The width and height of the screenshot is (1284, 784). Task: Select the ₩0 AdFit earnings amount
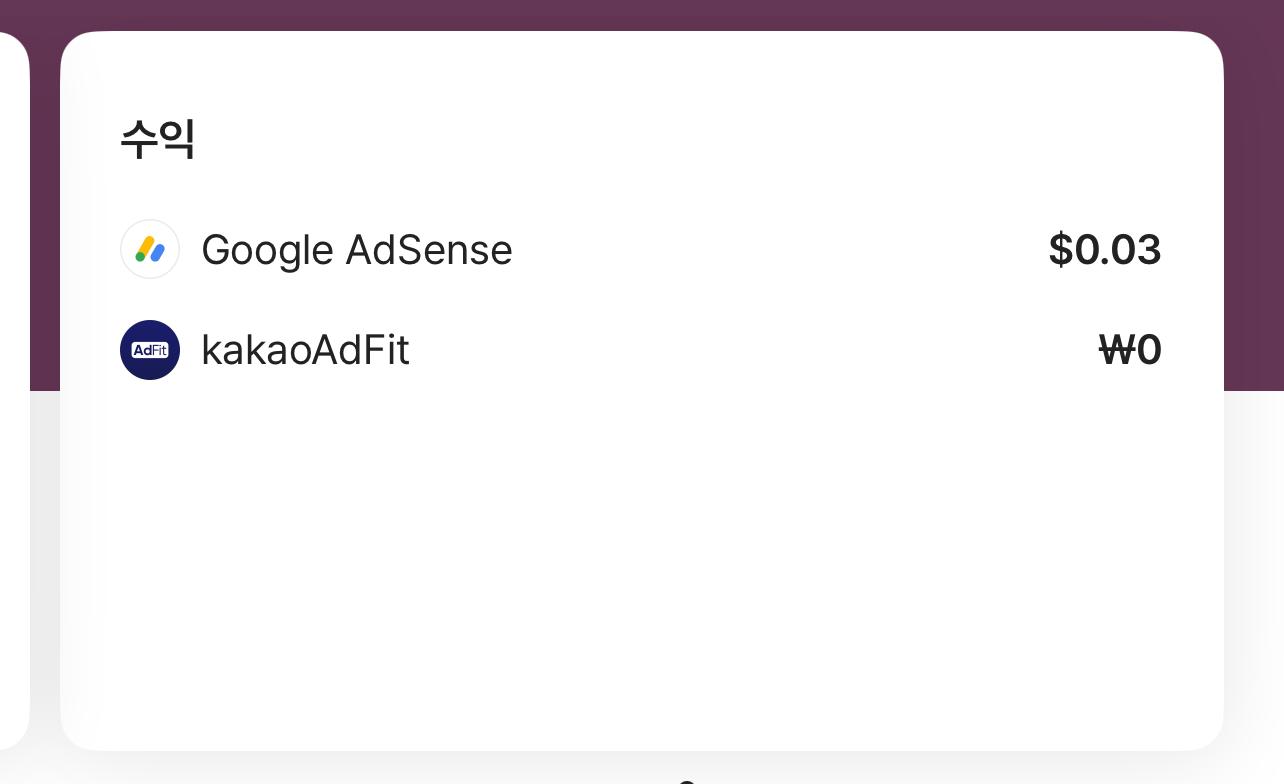click(1130, 350)
